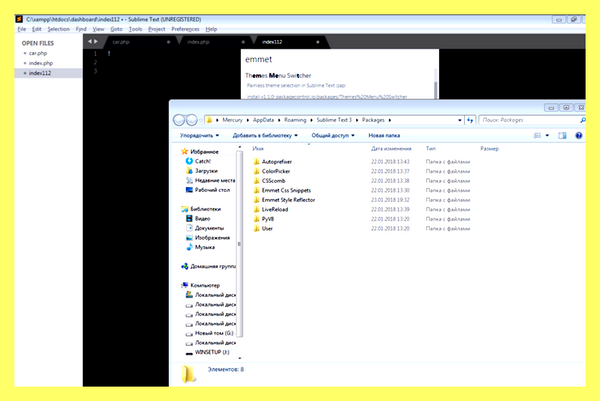The image size is (600, 401).
Task: Click Packages in the address breadcrumb
Action: pyautogui.click(x=373, y=120)
